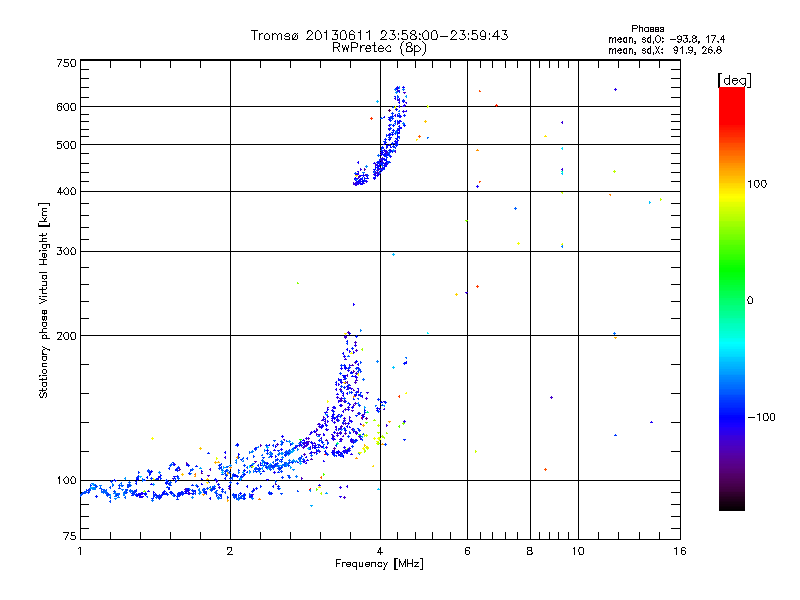This screenshot has width=800, height=600.
Task: Click the rainbow phase colorbar
Action: click(x=732, y=299)
